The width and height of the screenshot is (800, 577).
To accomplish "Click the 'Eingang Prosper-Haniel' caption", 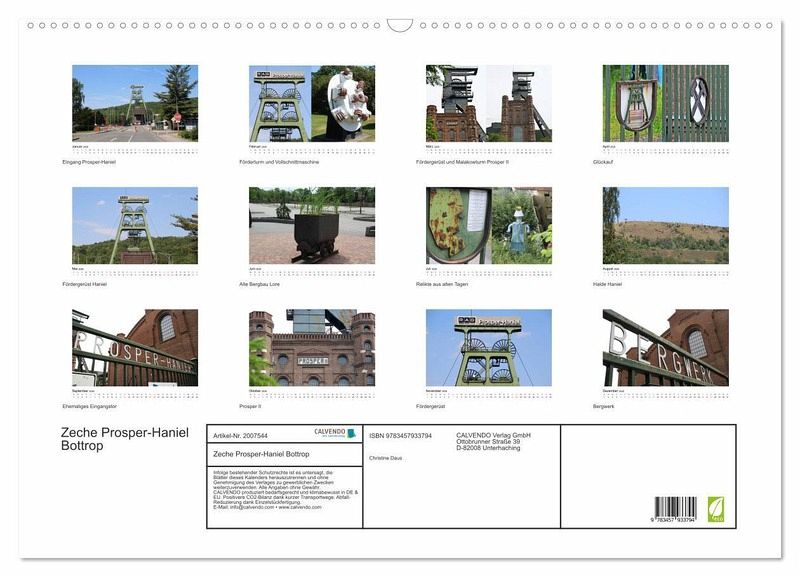I will click(x=89, y=162).
